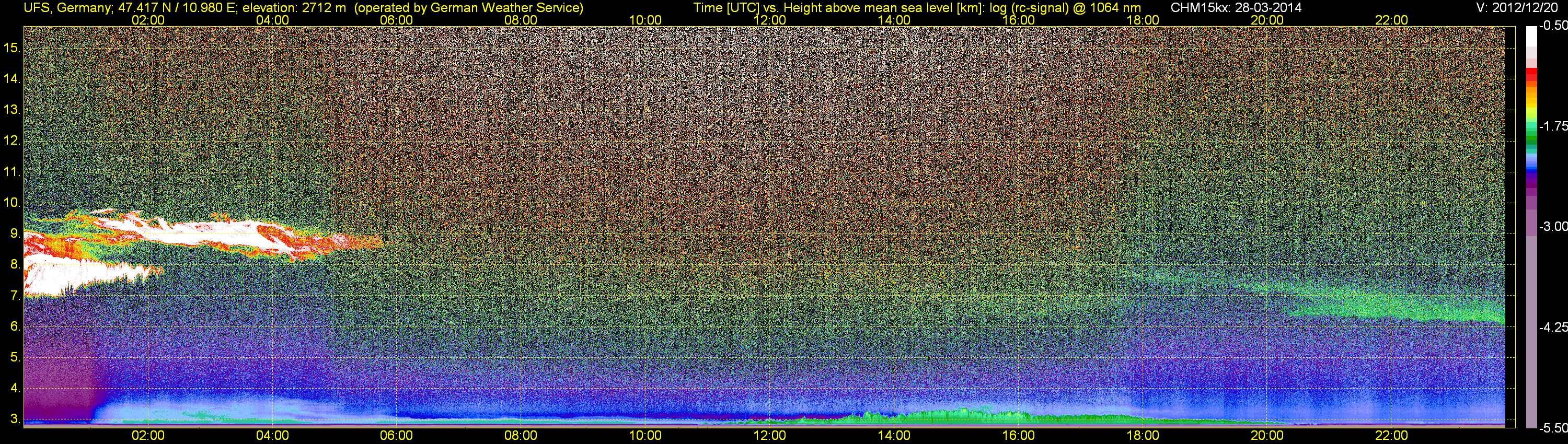Pick the '-4.25' color scale value
Image resolution: width=1568 pixels, height=444 pixels.
(x=1553, y=327)
